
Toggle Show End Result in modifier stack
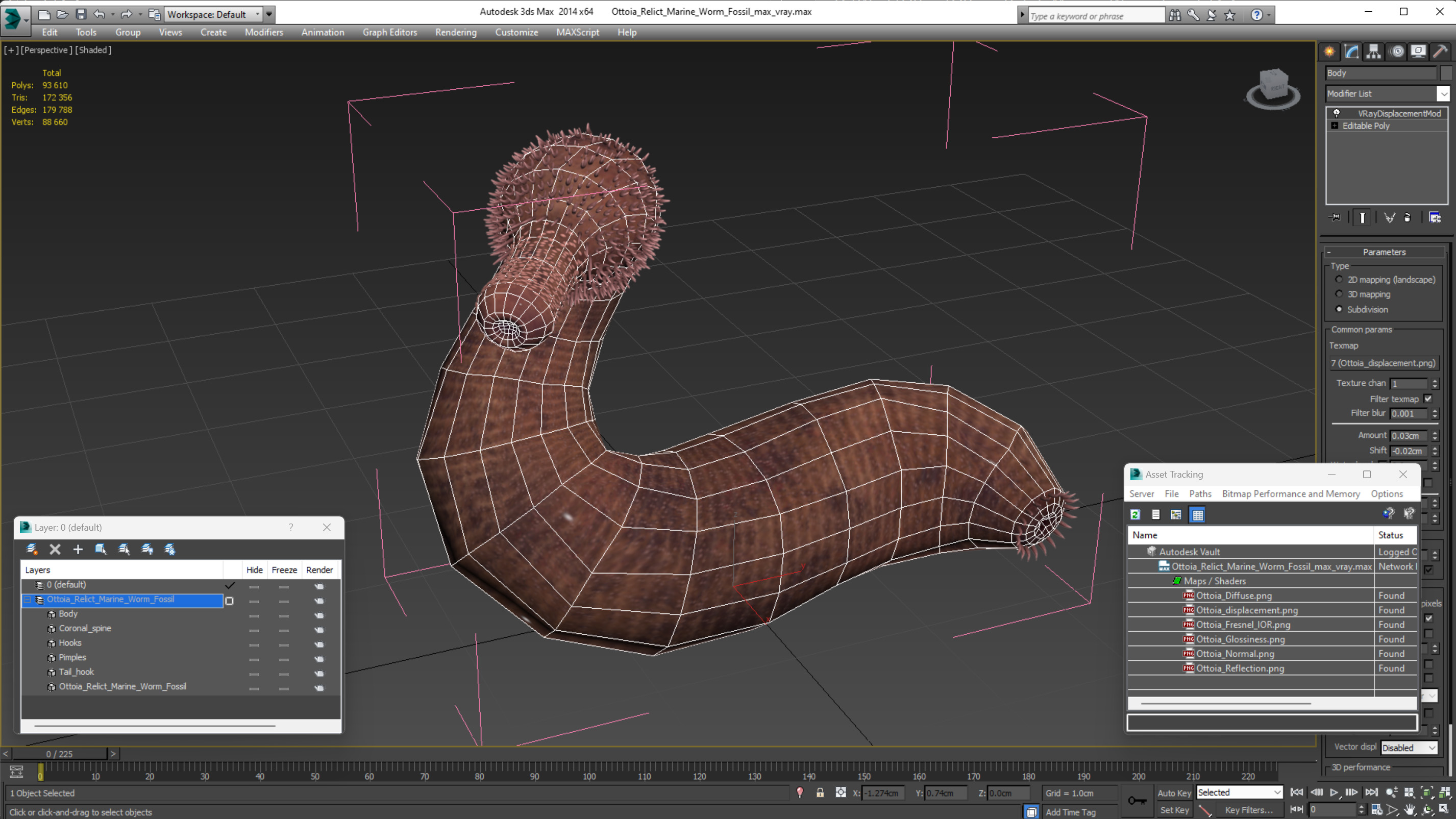tap(1362, 217)
